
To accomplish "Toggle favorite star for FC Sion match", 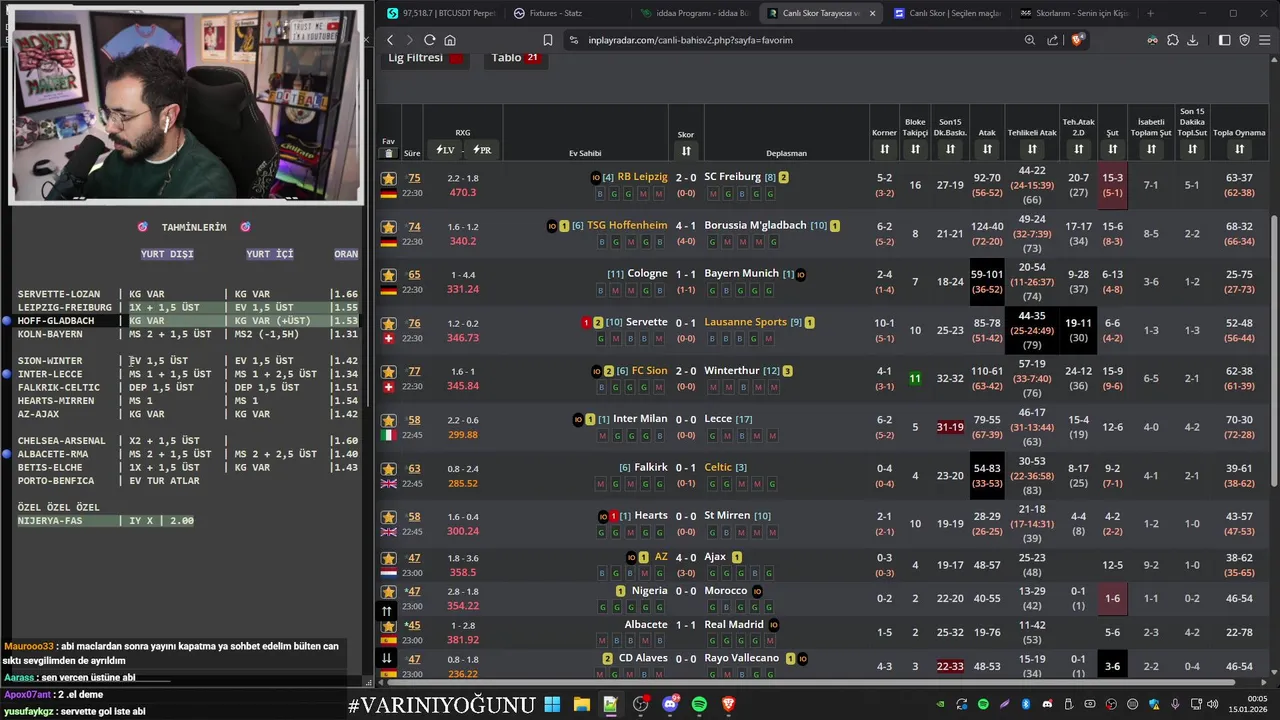I will tap(389, 372).
